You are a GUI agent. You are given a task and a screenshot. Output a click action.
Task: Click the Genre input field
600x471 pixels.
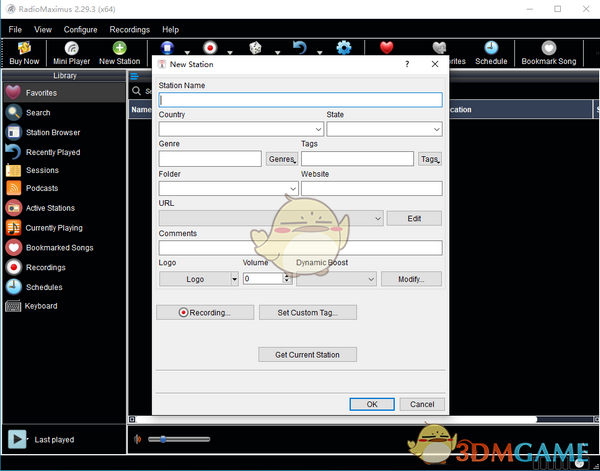pos(210,159)
